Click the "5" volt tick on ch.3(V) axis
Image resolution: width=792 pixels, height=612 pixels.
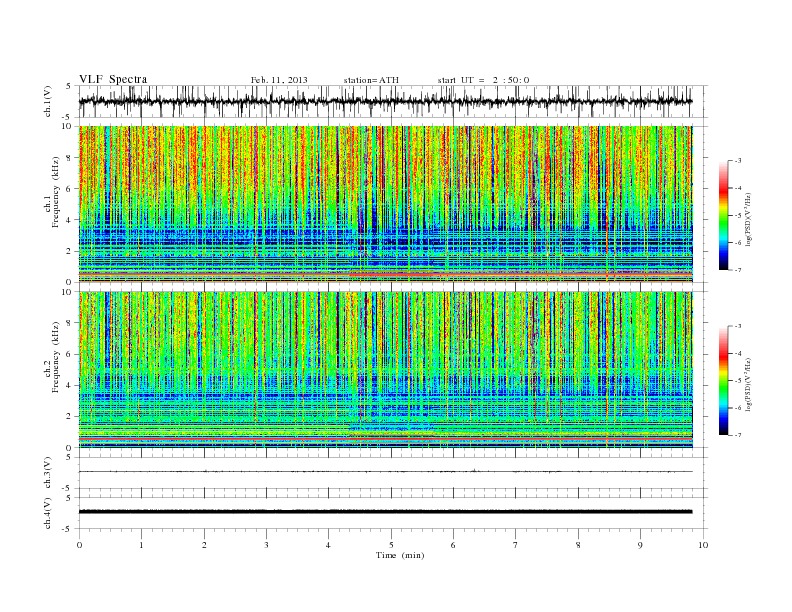click(x=68, y=457)
